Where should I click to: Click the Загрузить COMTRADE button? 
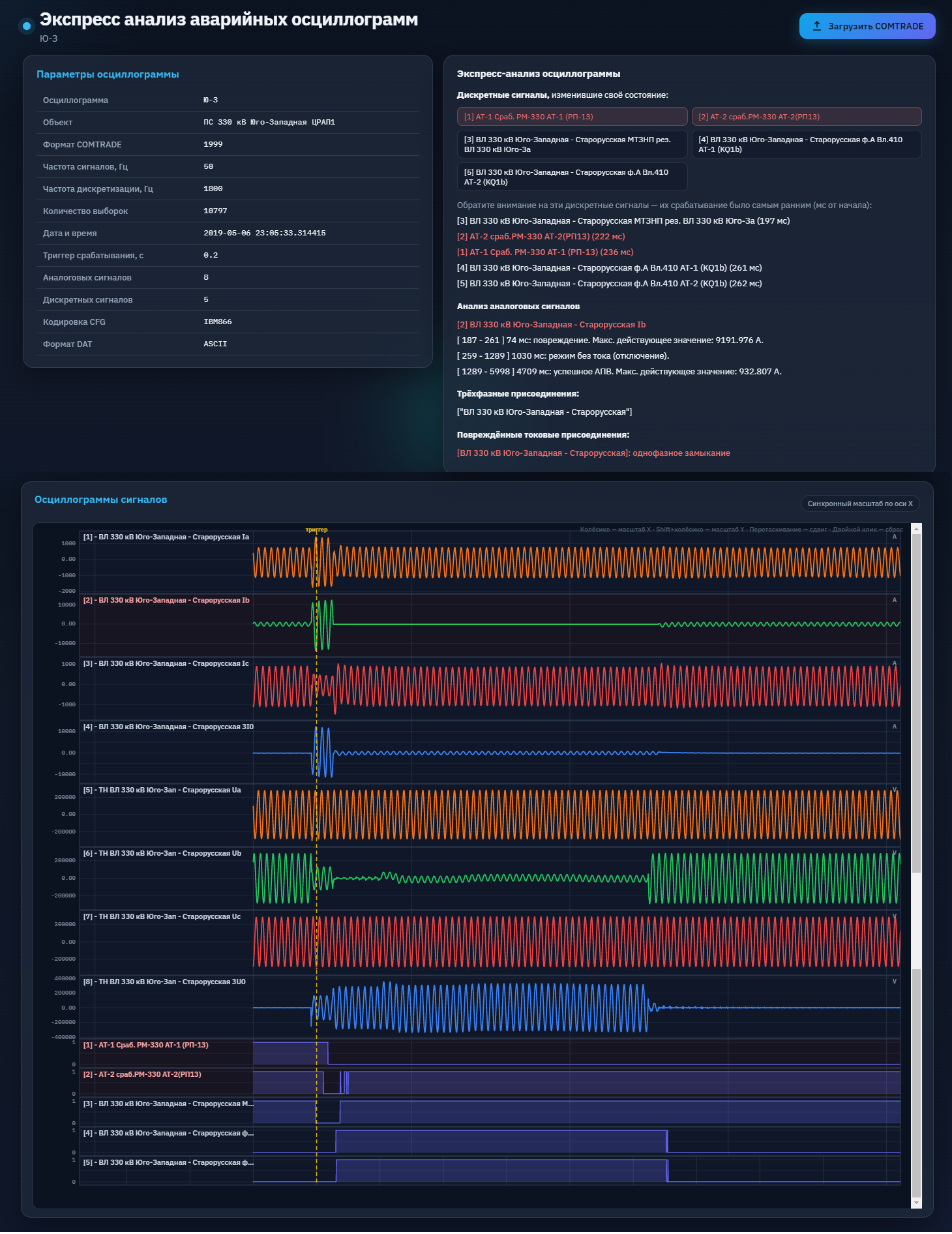point(867,26)
